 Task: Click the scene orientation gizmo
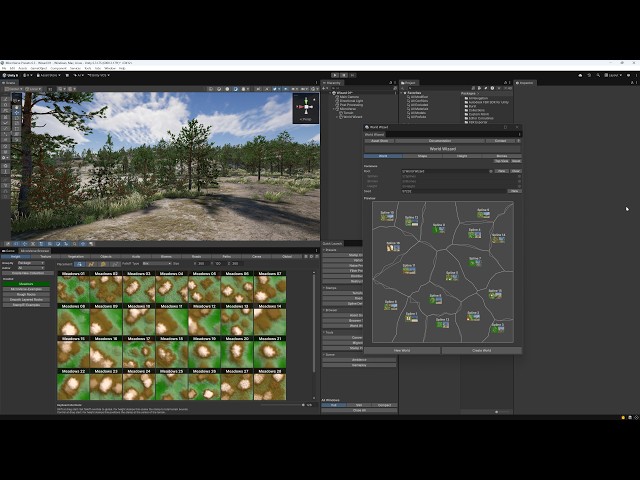click(x=306, y=107)
